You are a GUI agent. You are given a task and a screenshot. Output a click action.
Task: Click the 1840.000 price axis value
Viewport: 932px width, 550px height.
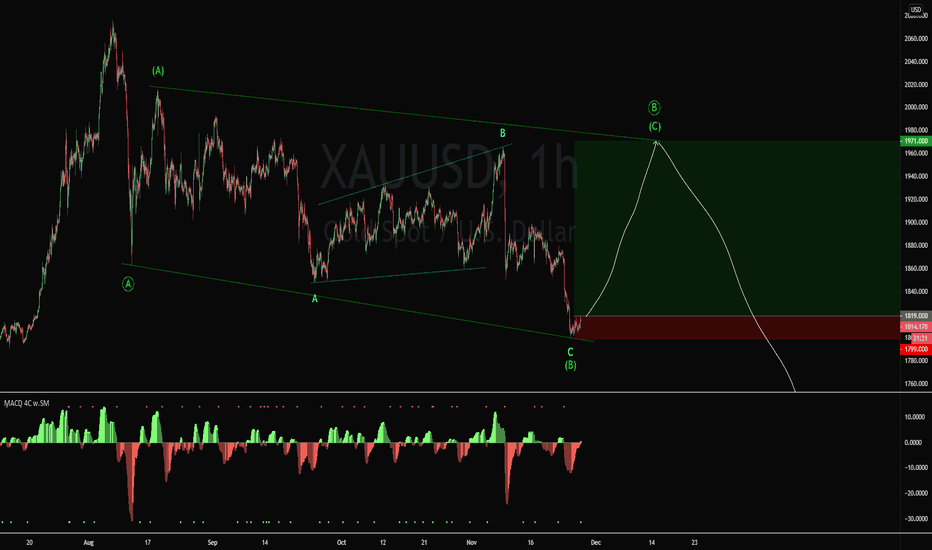(916, 292)
